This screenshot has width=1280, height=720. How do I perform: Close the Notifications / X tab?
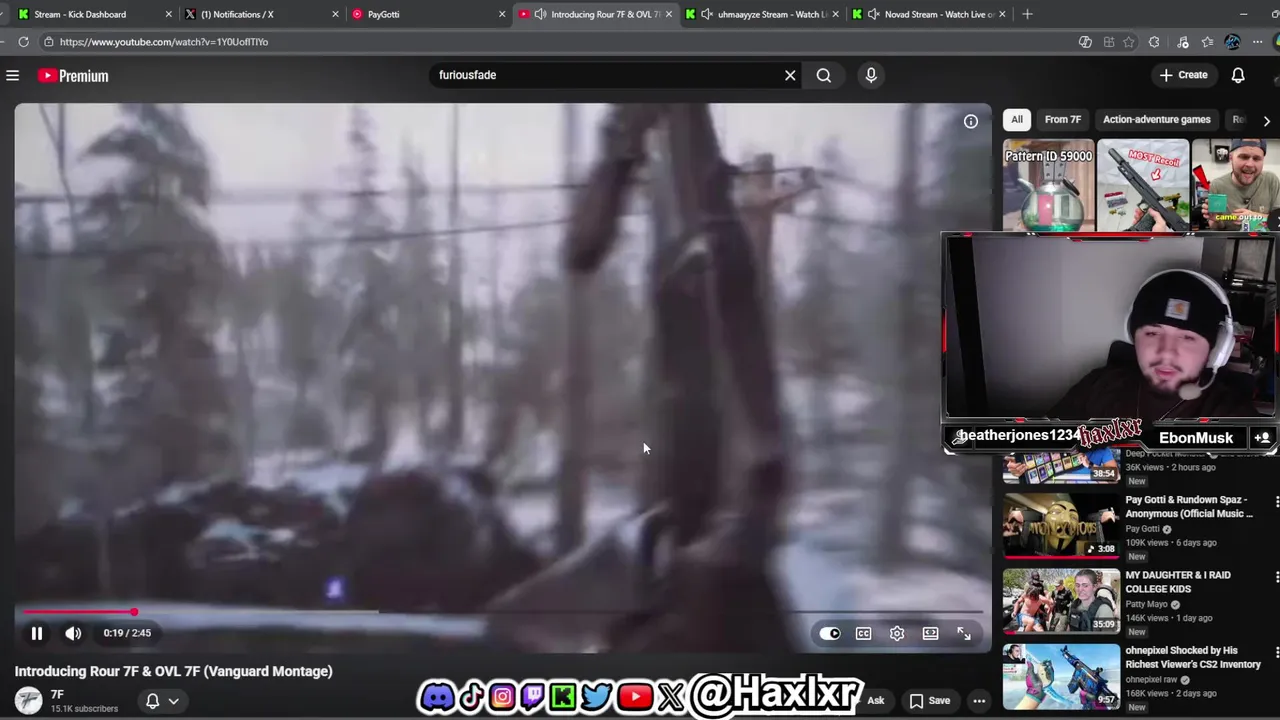coord(335,14)
